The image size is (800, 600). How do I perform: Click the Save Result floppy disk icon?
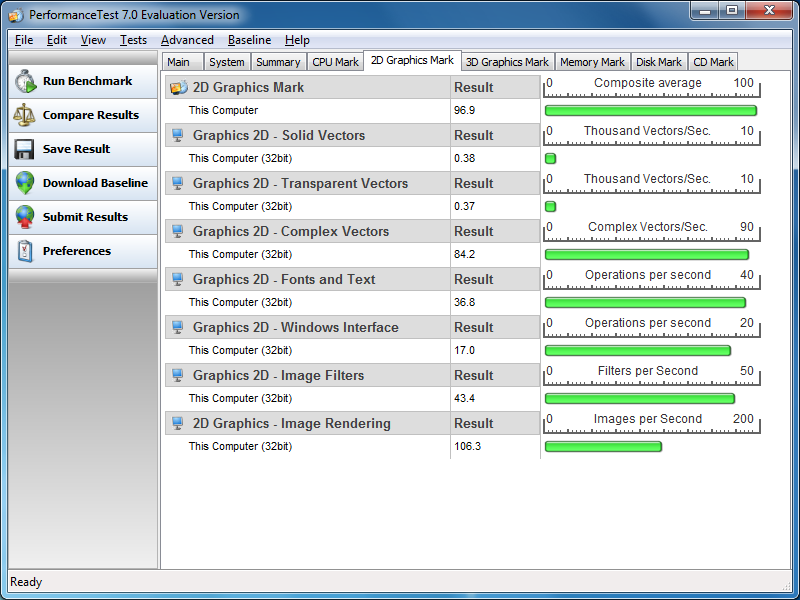pyautogui.click(x=24, y=149)
